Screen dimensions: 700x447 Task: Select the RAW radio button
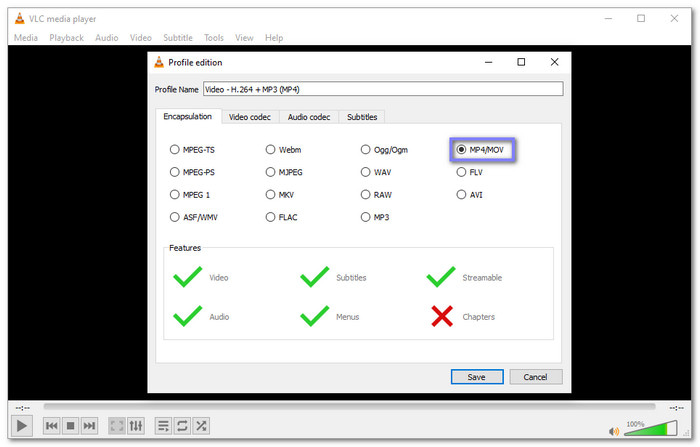click(366, 195)
